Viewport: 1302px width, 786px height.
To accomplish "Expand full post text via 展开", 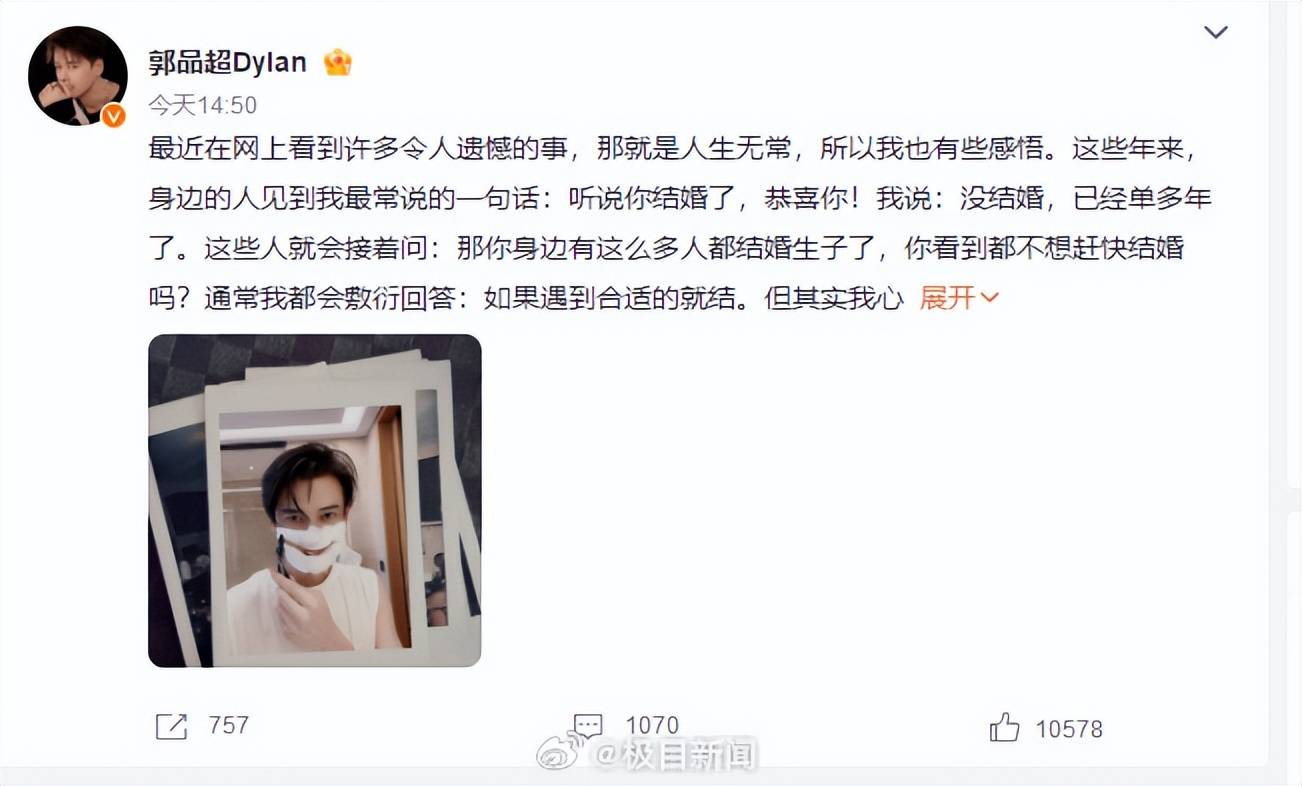I will (947, 298).
